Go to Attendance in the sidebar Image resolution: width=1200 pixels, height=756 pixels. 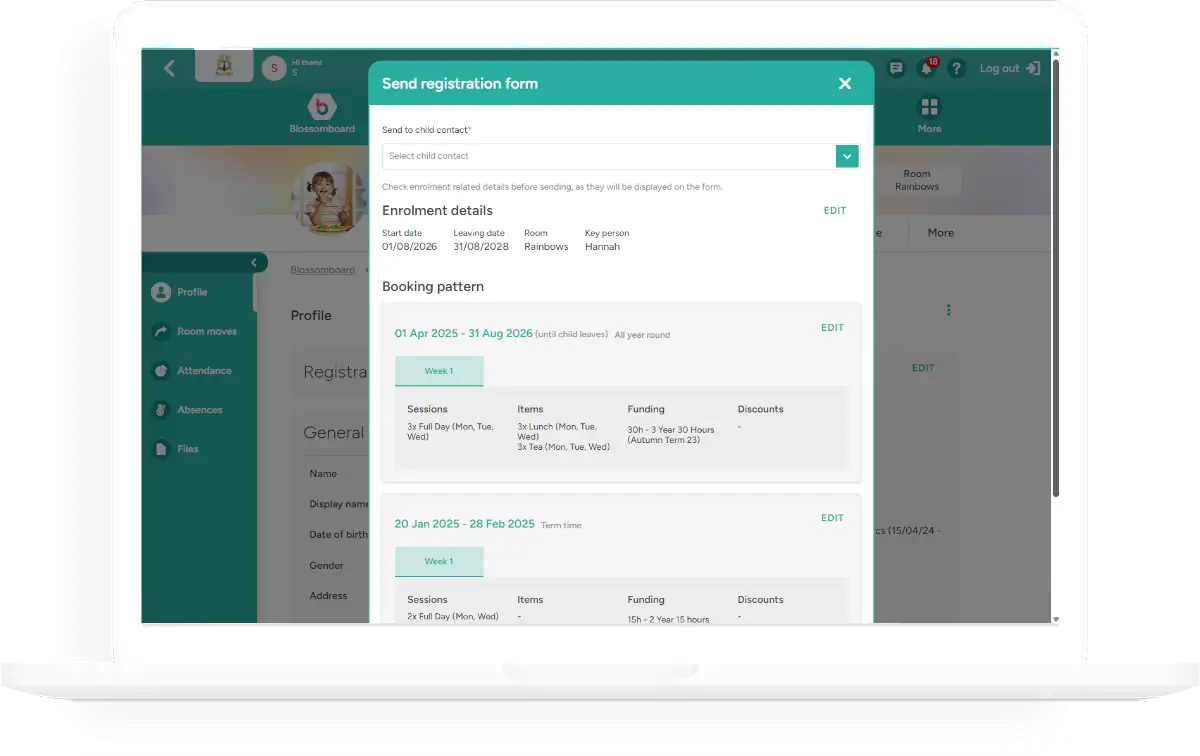[x=203, y=371]
